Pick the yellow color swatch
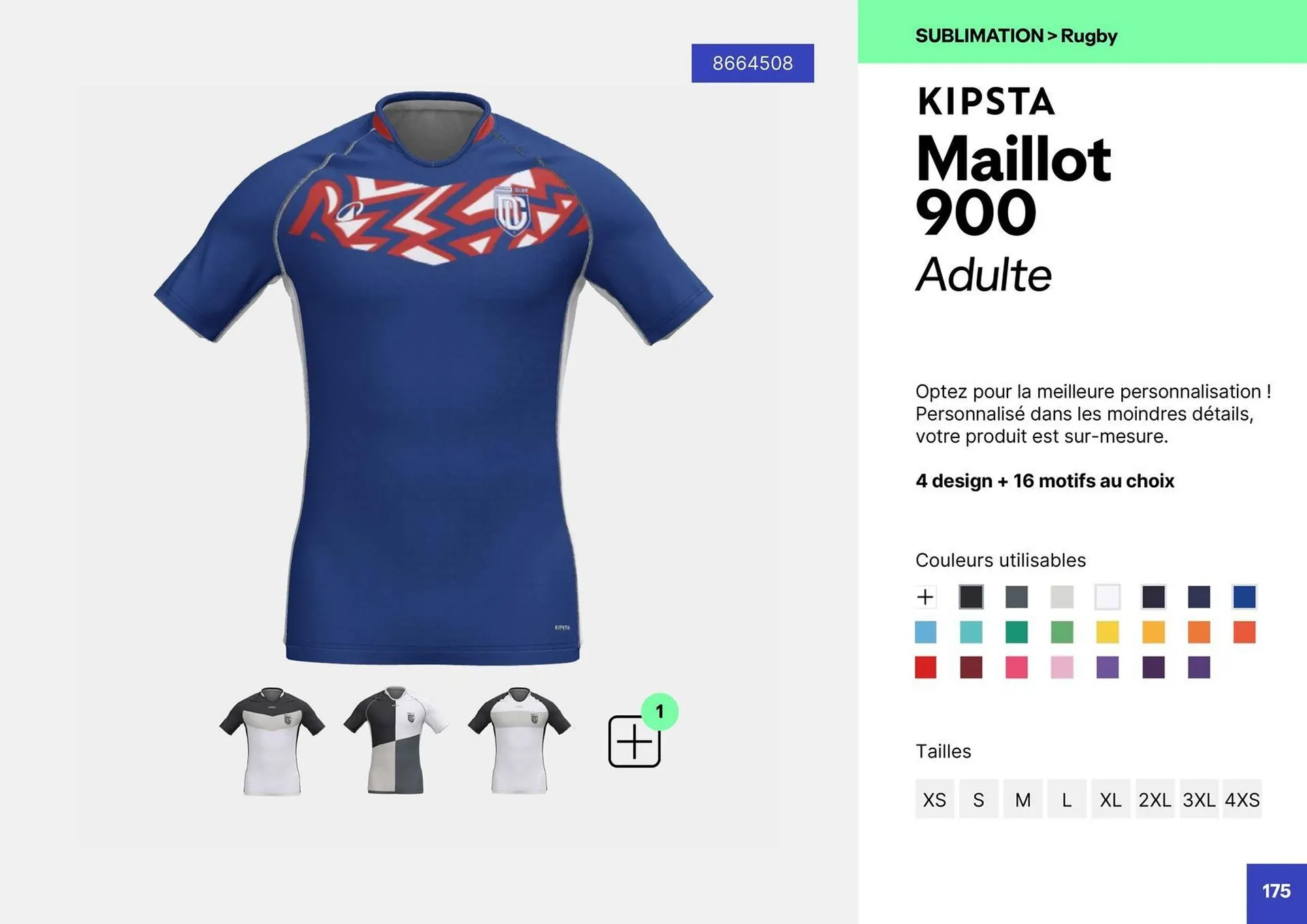Viewport: 1307px width, 924px height. (1108, 632)
